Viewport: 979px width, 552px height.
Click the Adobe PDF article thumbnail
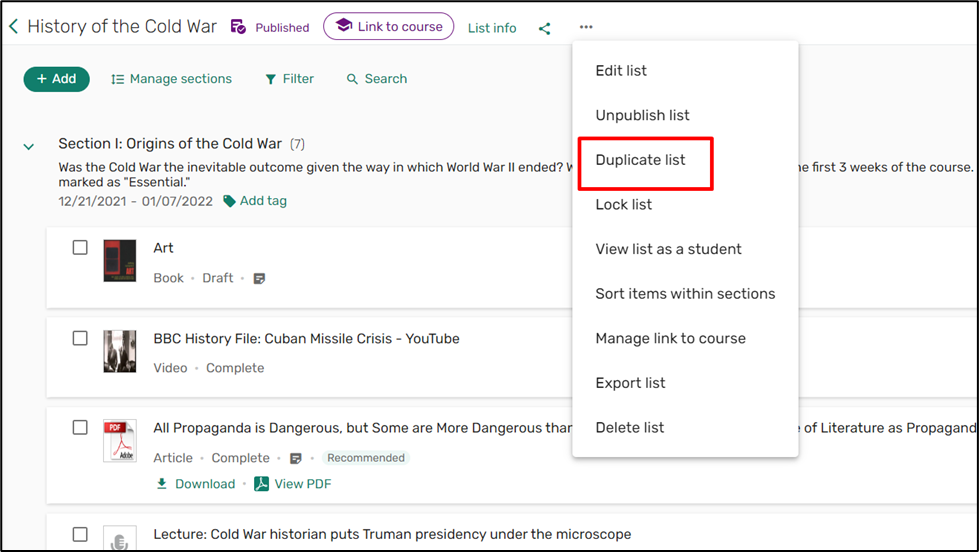(x=120, y=441)
